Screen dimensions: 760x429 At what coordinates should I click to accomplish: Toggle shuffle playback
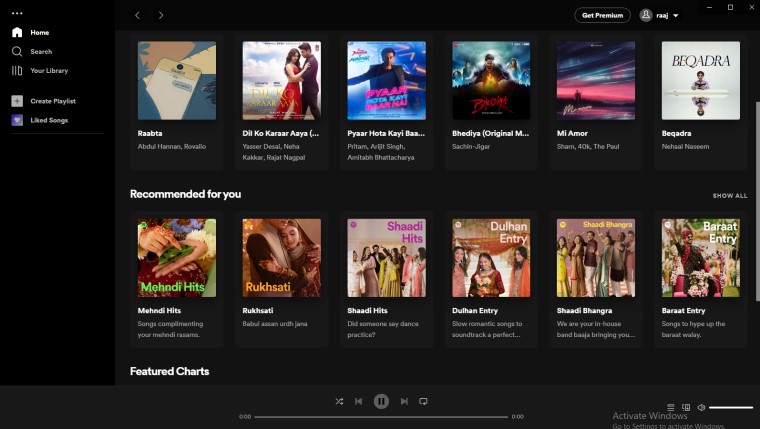tap(339, 401)
